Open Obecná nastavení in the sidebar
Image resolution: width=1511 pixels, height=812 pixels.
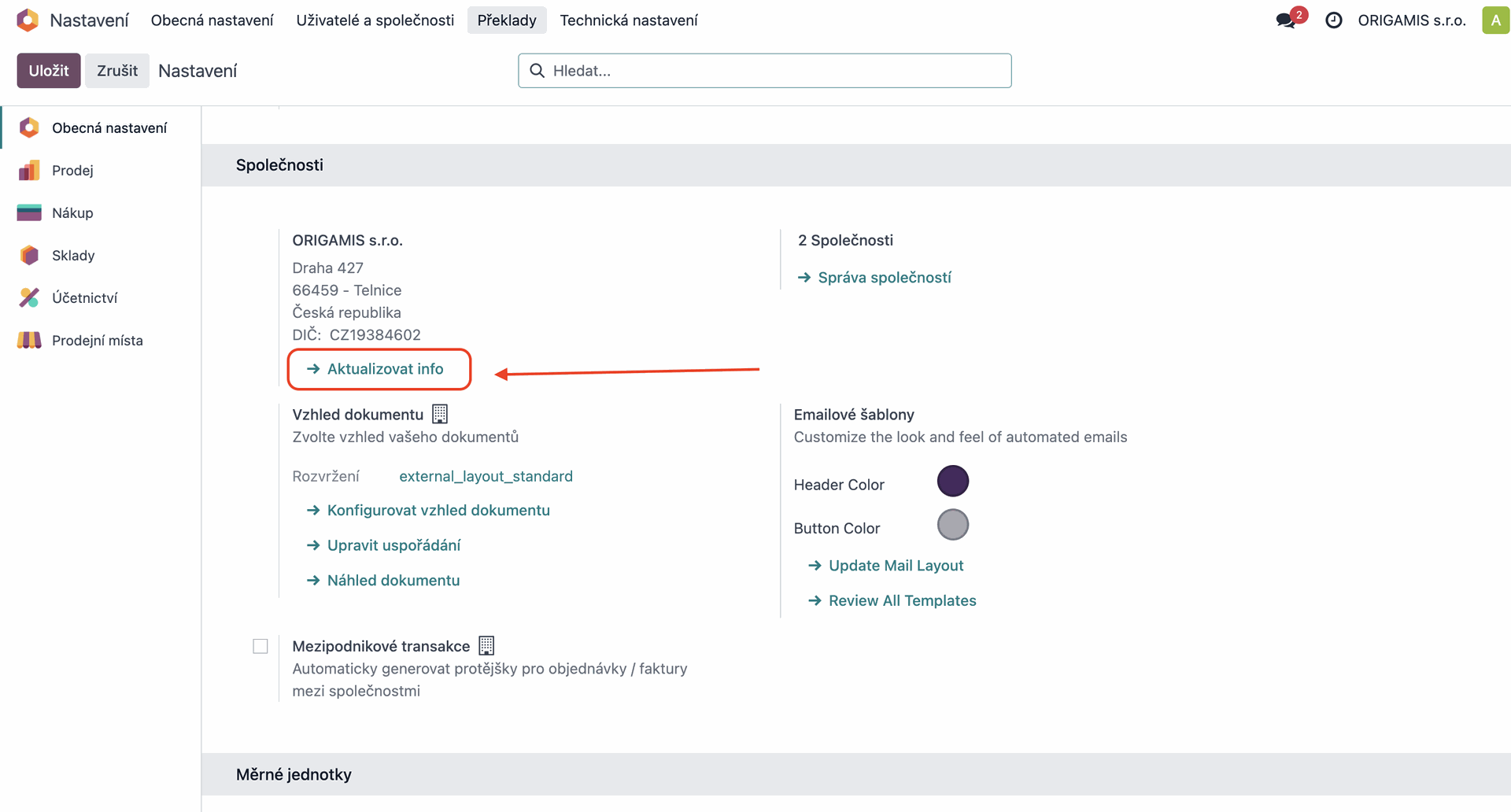click(x=101, y=127)
